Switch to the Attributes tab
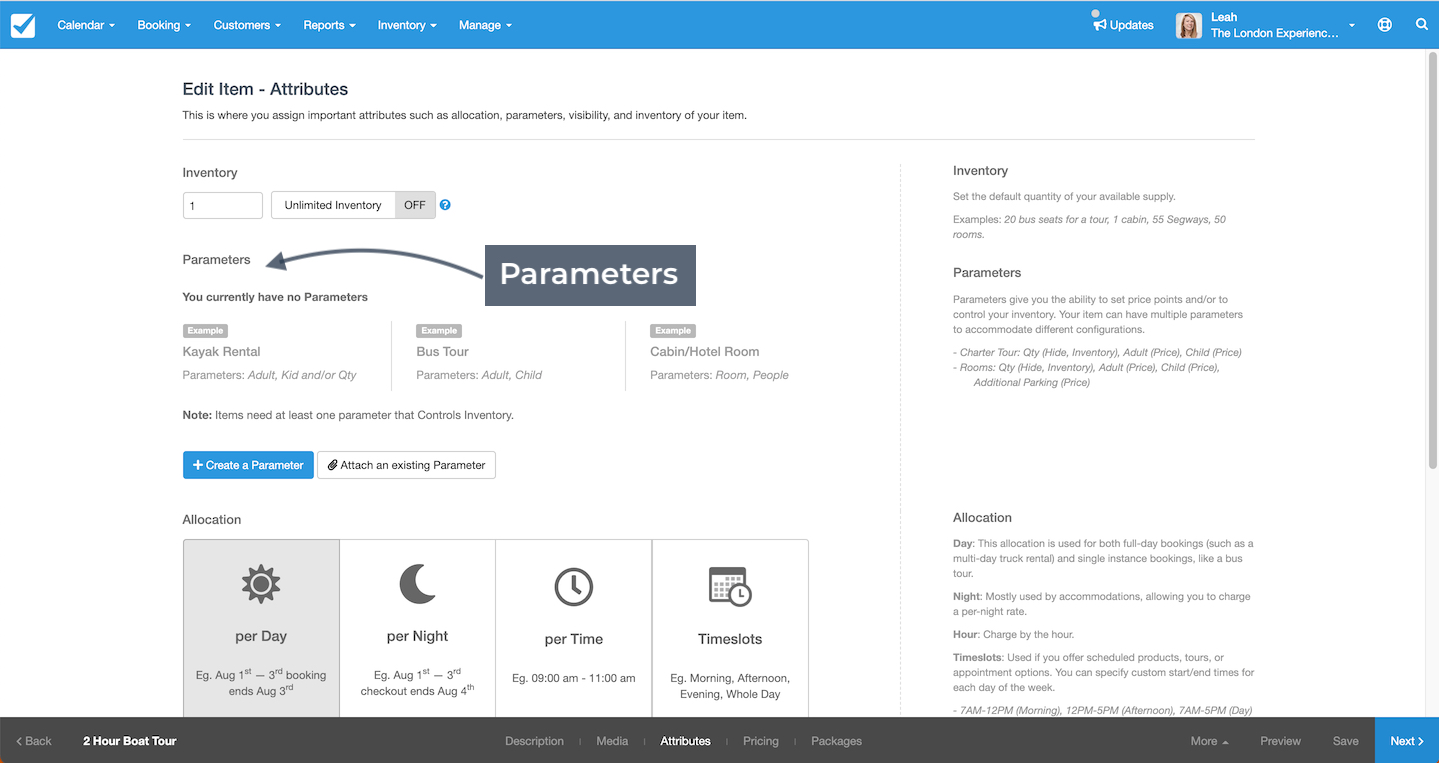The width and height of the screenshot is (1439, 763). coord(686,741)
